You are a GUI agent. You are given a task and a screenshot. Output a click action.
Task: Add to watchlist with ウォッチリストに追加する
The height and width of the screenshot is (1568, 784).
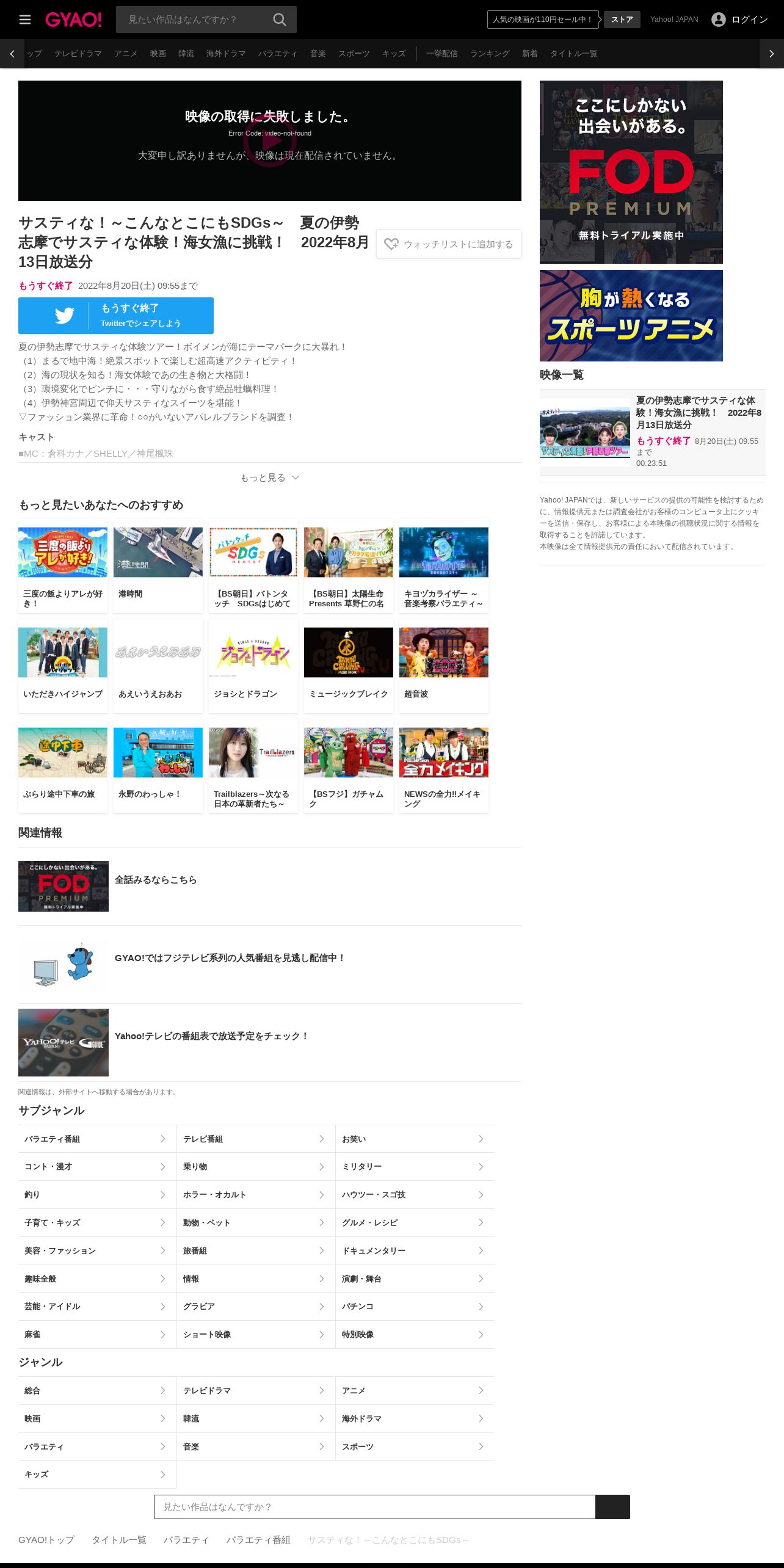click(449, 244)
